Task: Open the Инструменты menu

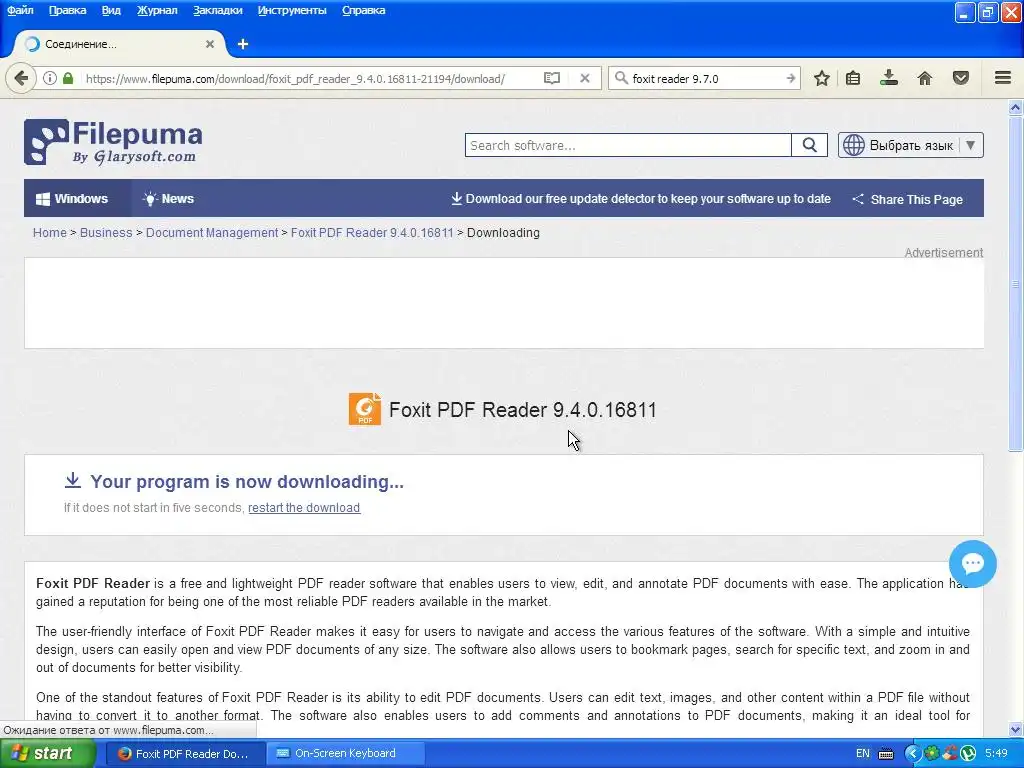Action: pyautogui.click(x=292, y=10)
